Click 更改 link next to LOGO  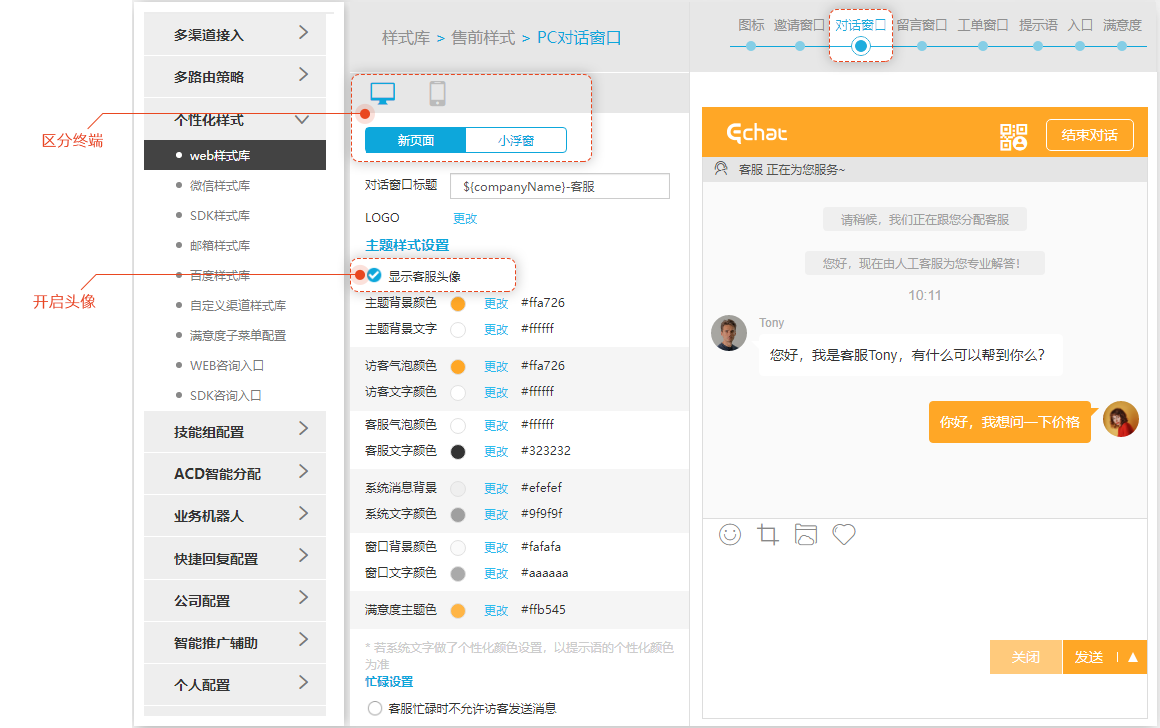[465, 218]
